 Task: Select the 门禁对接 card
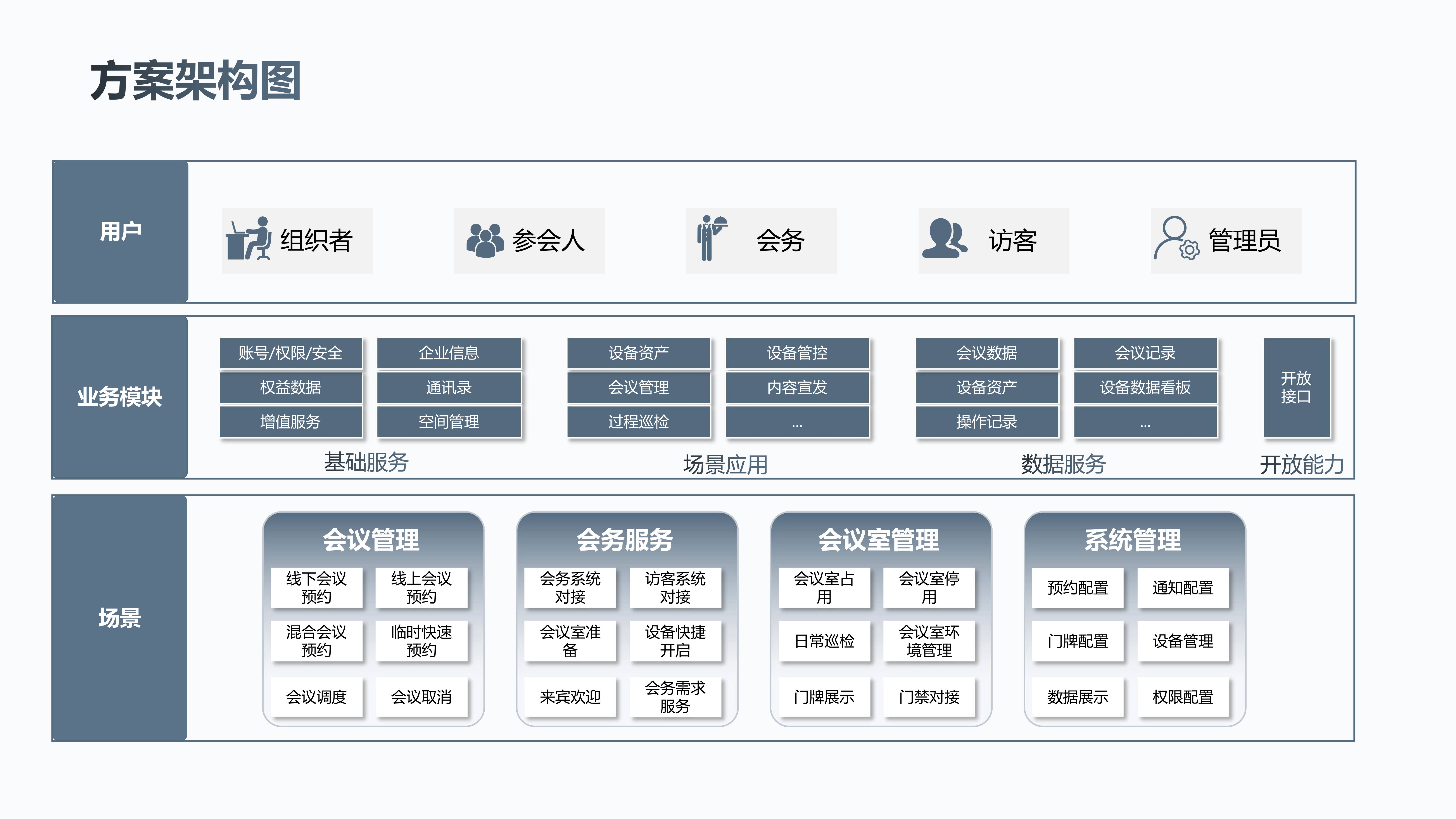929,697
